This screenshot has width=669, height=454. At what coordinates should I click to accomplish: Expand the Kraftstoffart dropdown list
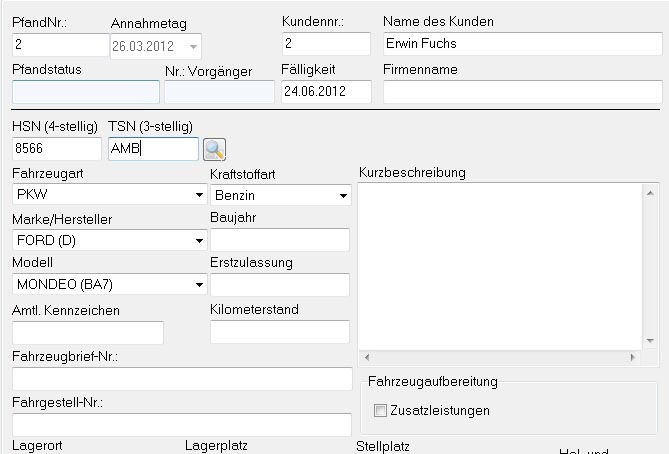click(343, 195)
